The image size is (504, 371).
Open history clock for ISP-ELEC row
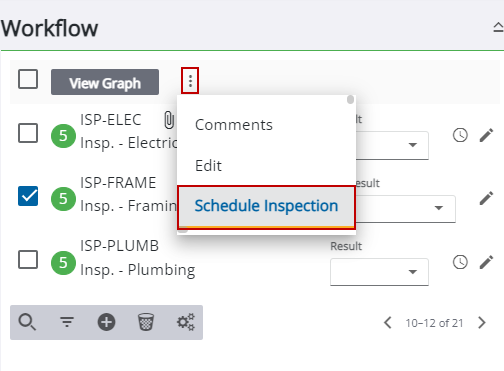460,135
